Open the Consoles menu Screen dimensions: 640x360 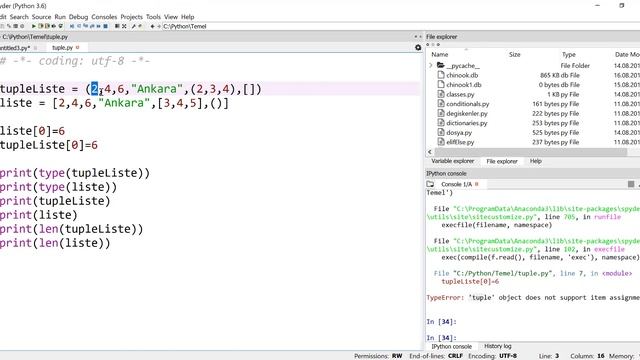(x=104, y=17)
